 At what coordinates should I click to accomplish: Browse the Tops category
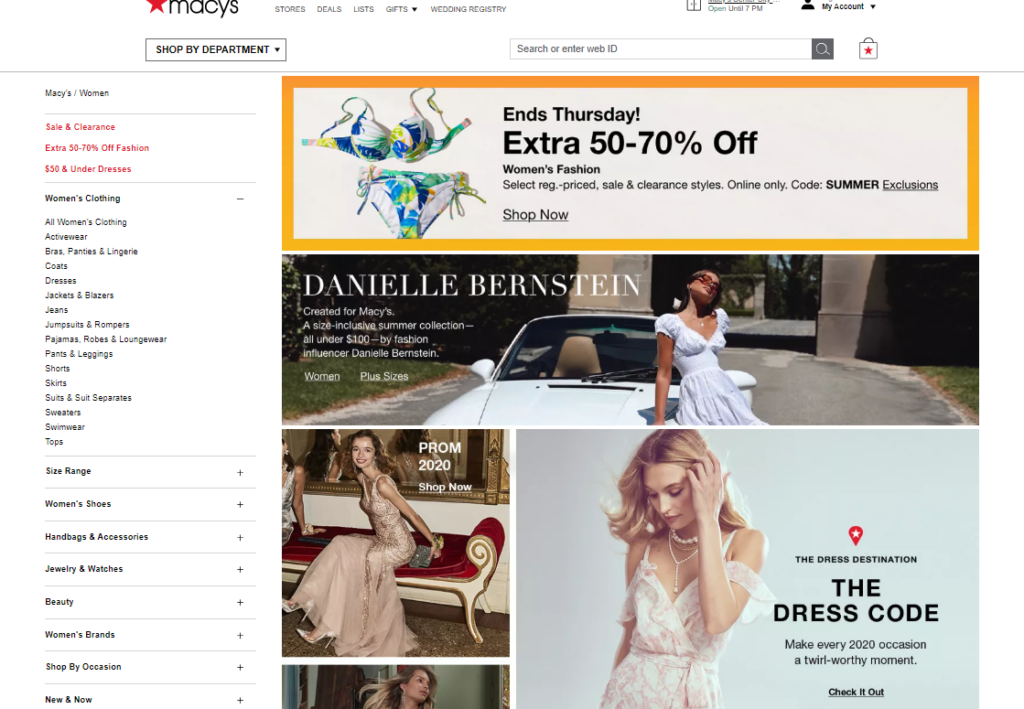point(54,441)
